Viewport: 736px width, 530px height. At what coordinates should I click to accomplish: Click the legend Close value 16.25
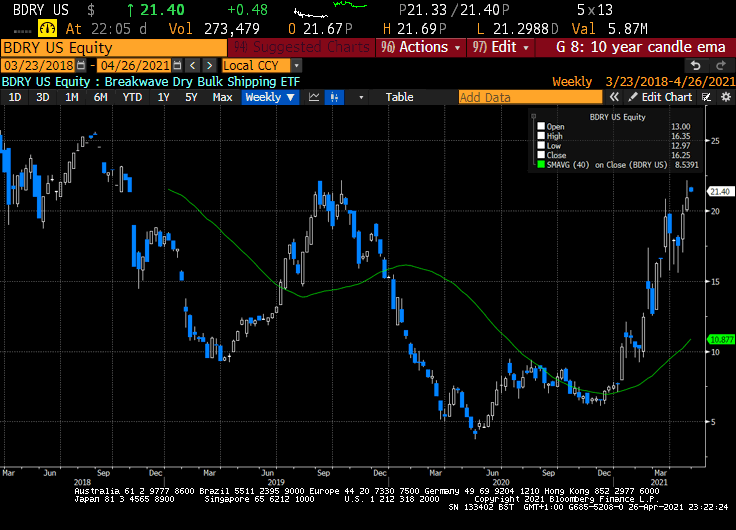point(681,155)
